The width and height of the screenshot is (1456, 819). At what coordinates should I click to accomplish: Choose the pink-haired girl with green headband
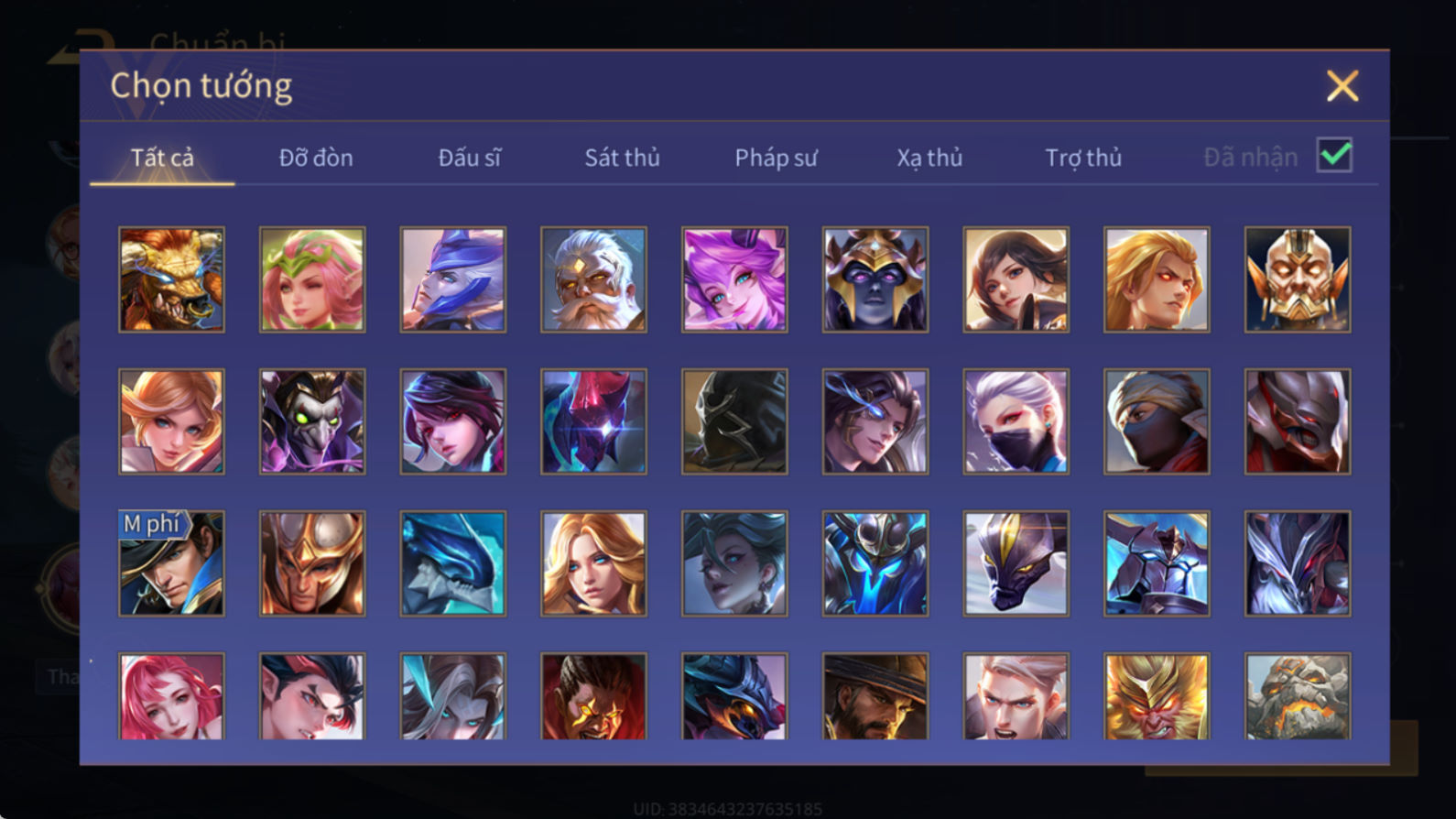[x=312, y=279]
